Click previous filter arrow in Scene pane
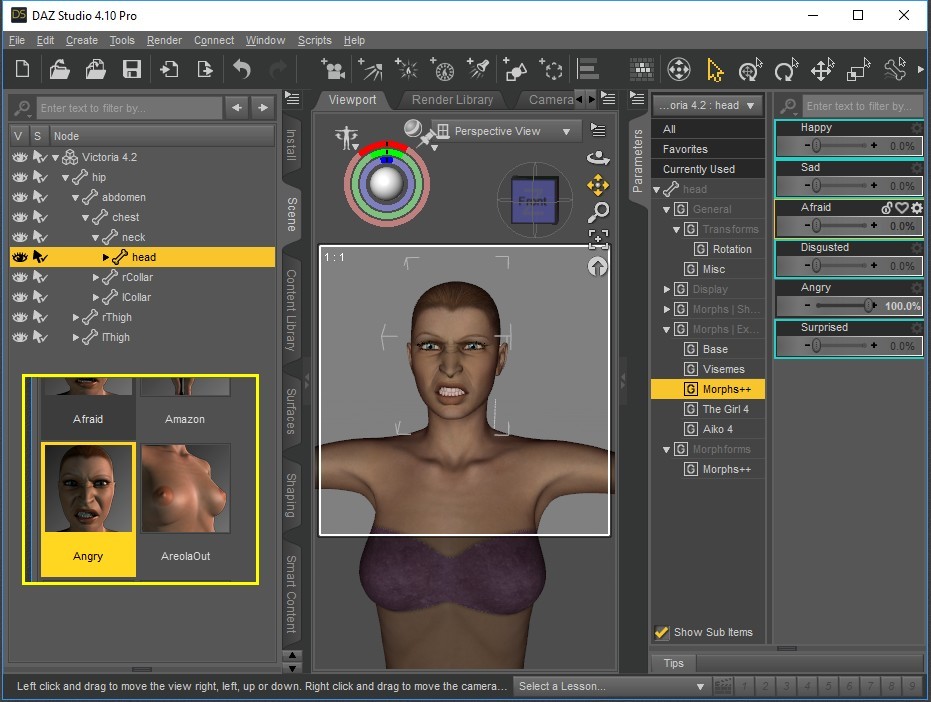 pyautogui.click(x=237, y=107)
